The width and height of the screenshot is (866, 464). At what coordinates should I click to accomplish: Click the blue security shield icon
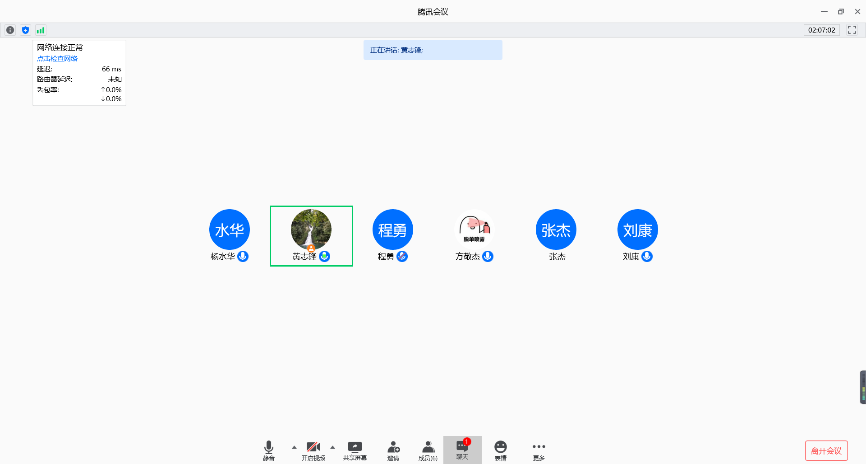pos(25,30)
